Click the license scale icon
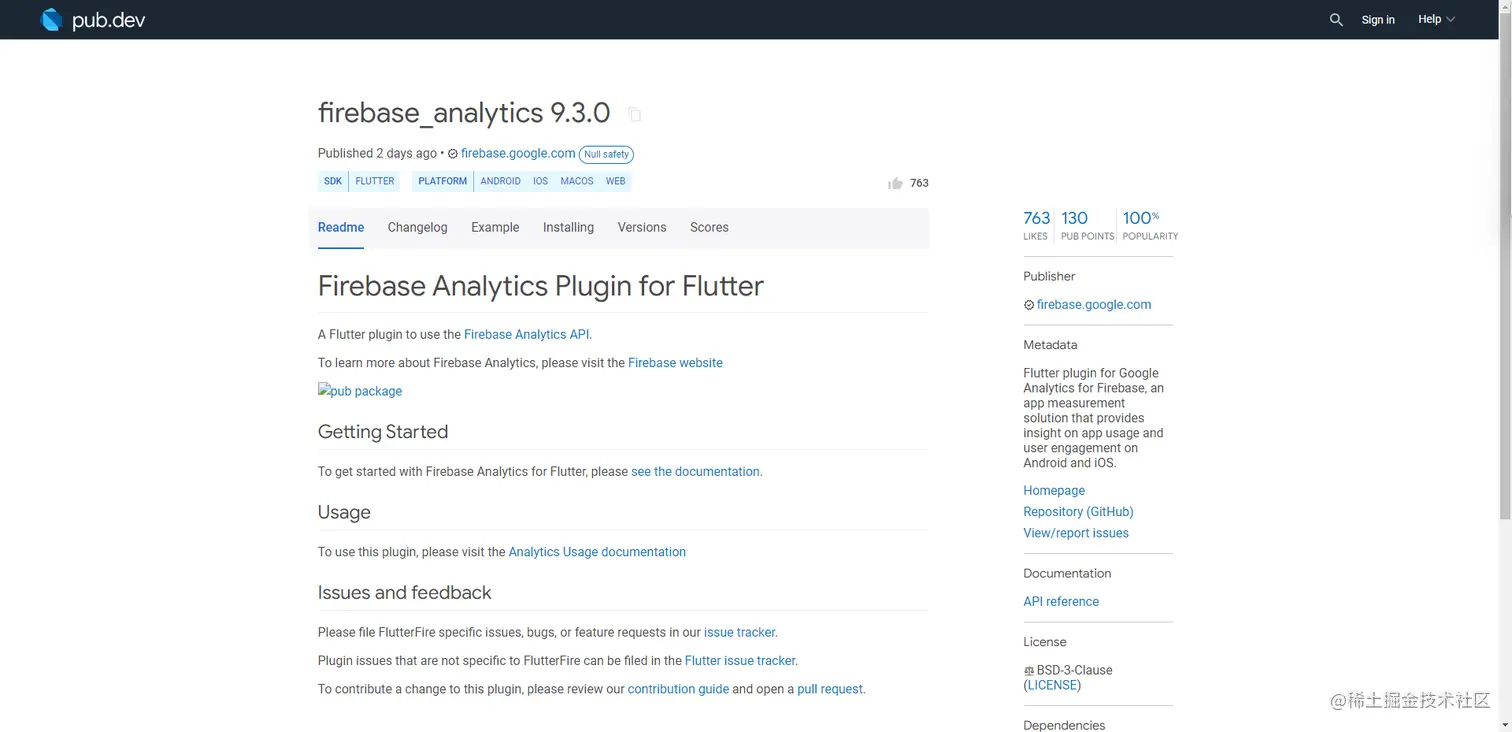This screenshot has height=732, width=1512. [1029, 671]
